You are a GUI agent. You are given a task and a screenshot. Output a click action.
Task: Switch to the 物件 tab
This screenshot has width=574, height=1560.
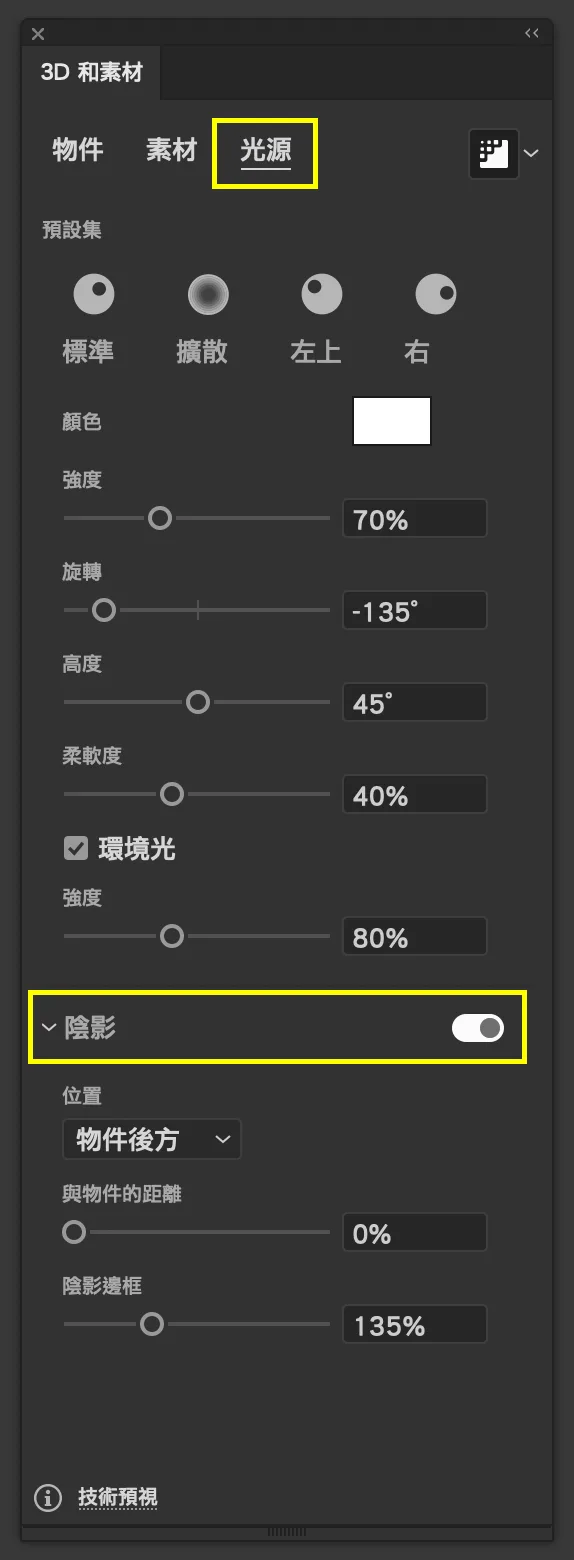(78, 151)
